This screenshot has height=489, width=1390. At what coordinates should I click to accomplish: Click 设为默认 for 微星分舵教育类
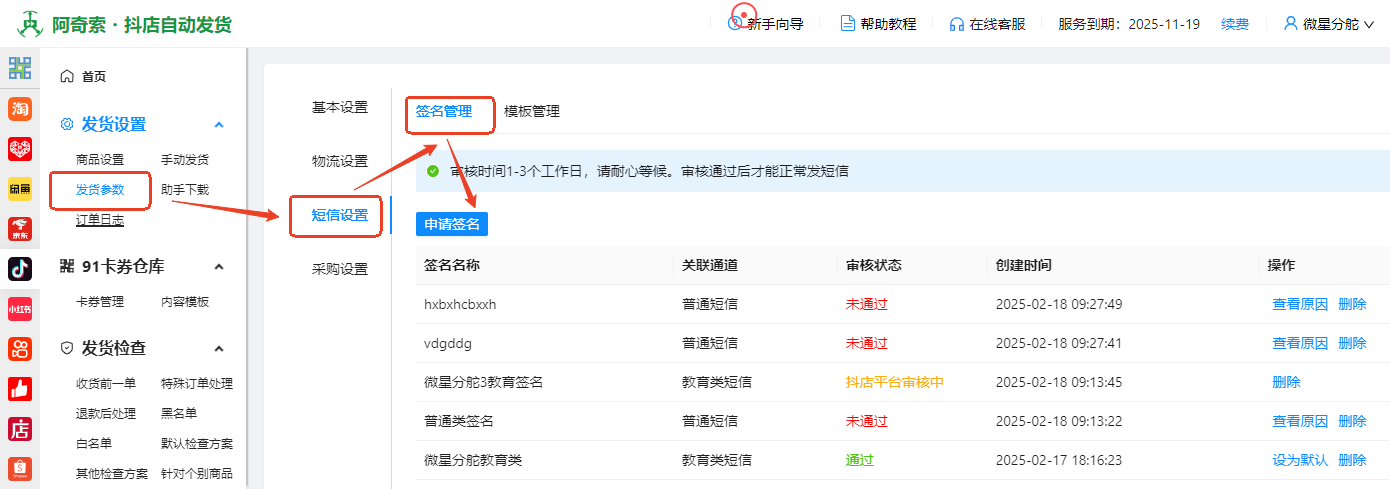coord(1300,460)
